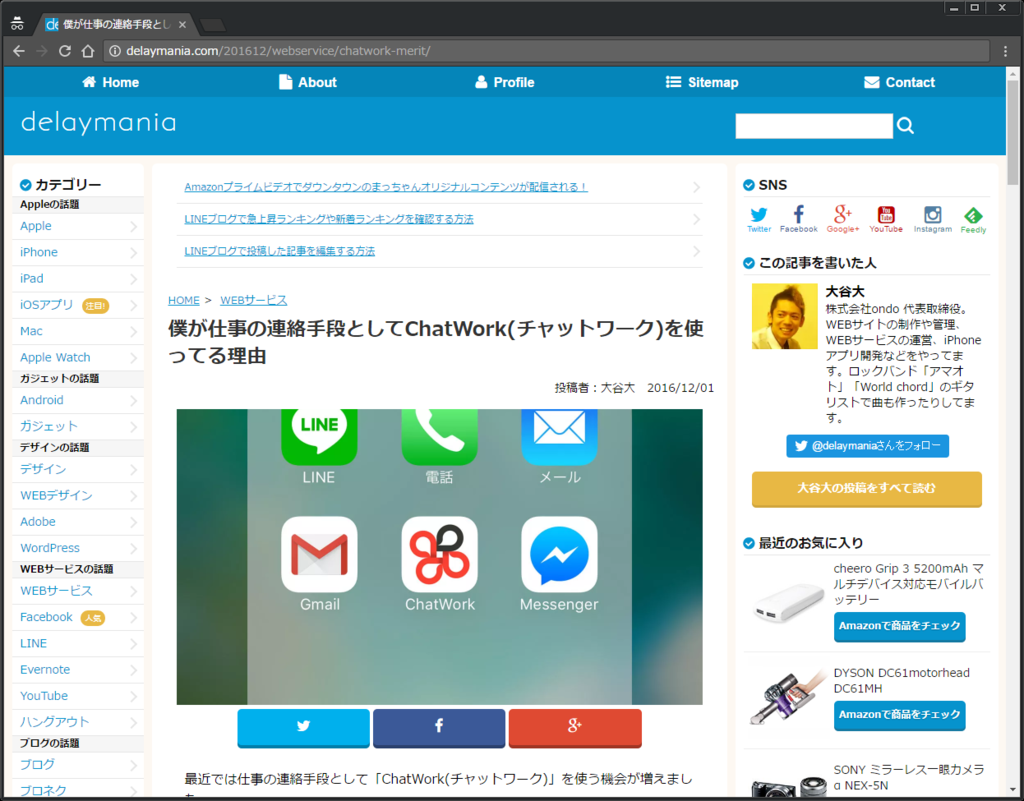Image resolution: width=1024 pixels, height=801 pixels.
Task: Open the Profile navigation item
Action: (x=504, y=82)
